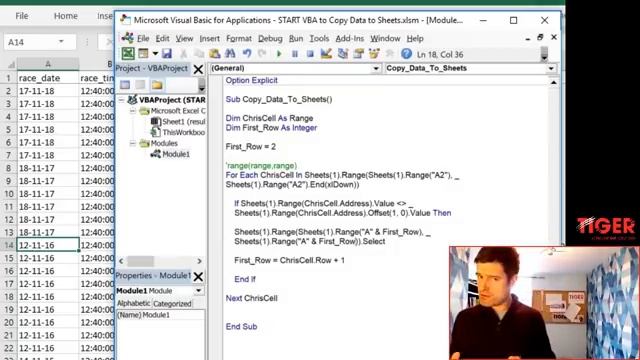
Task: Open the Run menu
Action: (296, 38)
